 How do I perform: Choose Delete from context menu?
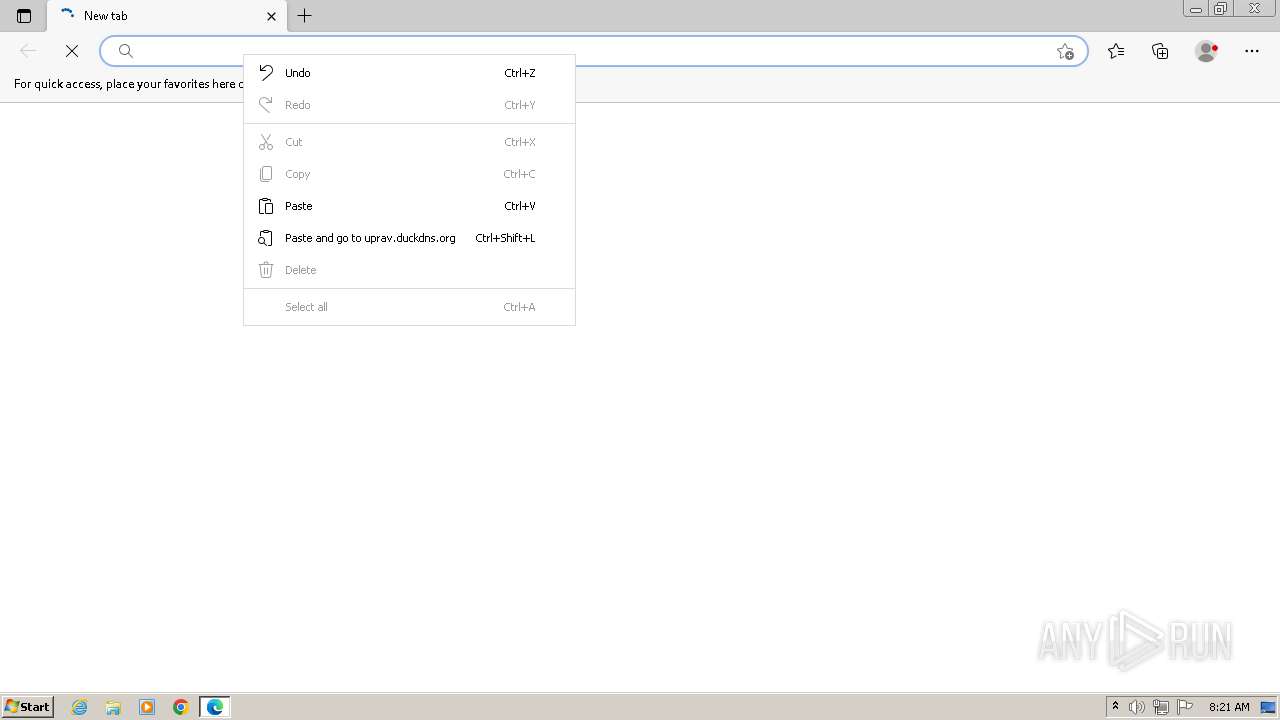[409, 270]
